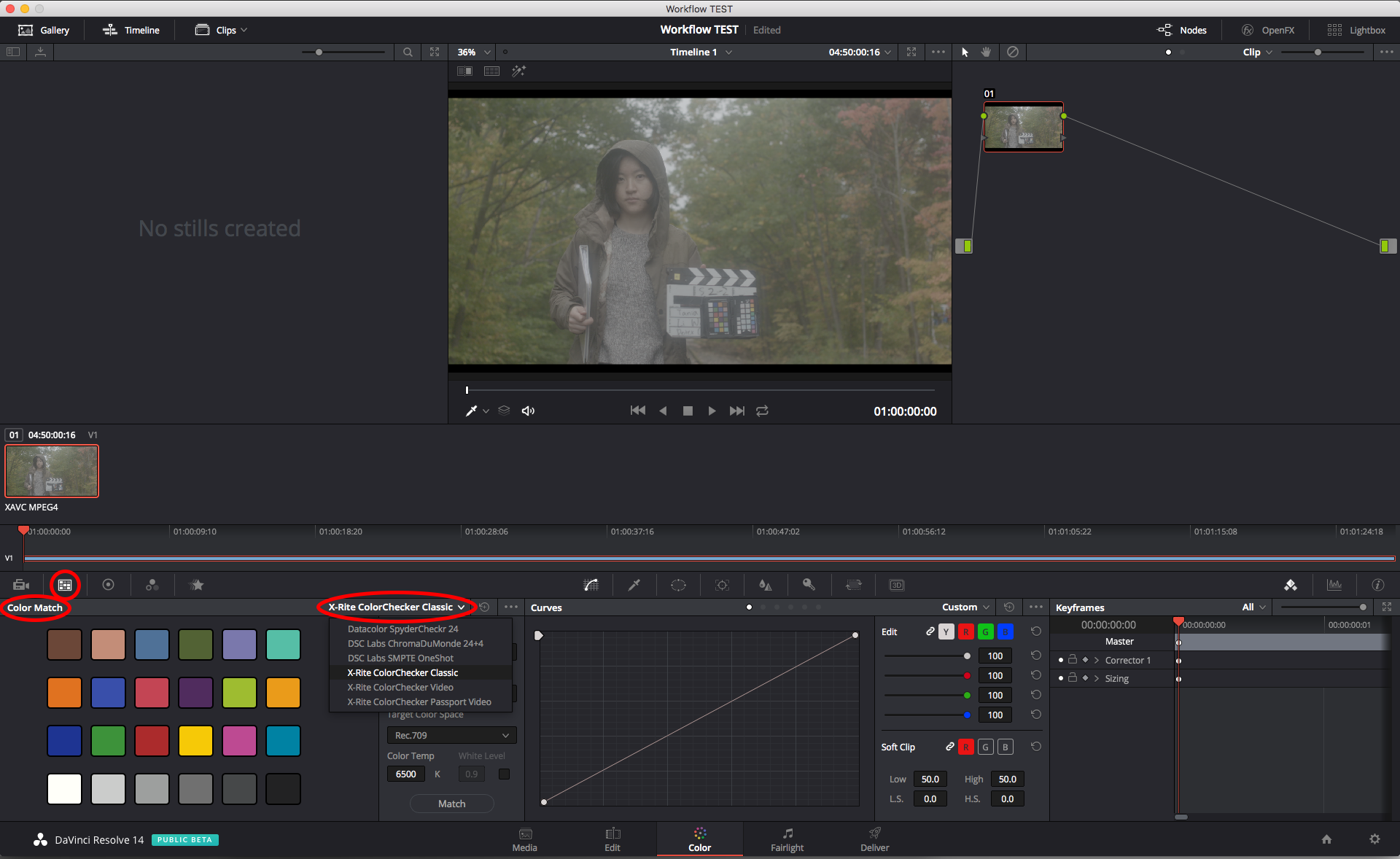Open the 36% viewer zoom dropdown
The width and height of the screenshot is (1400, 859).
click(x=474, y=52)
